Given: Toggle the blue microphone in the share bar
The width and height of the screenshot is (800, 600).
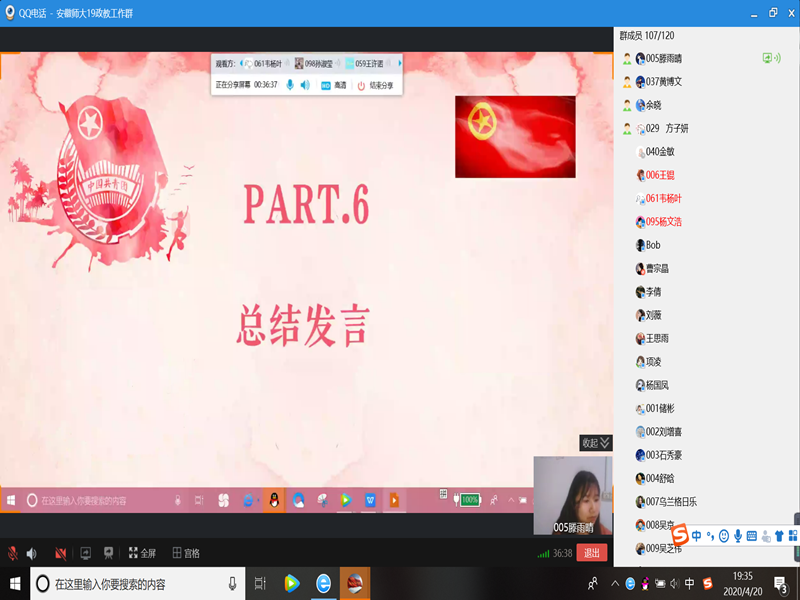Looking at the screenshot, I should (x=290, y=85).
